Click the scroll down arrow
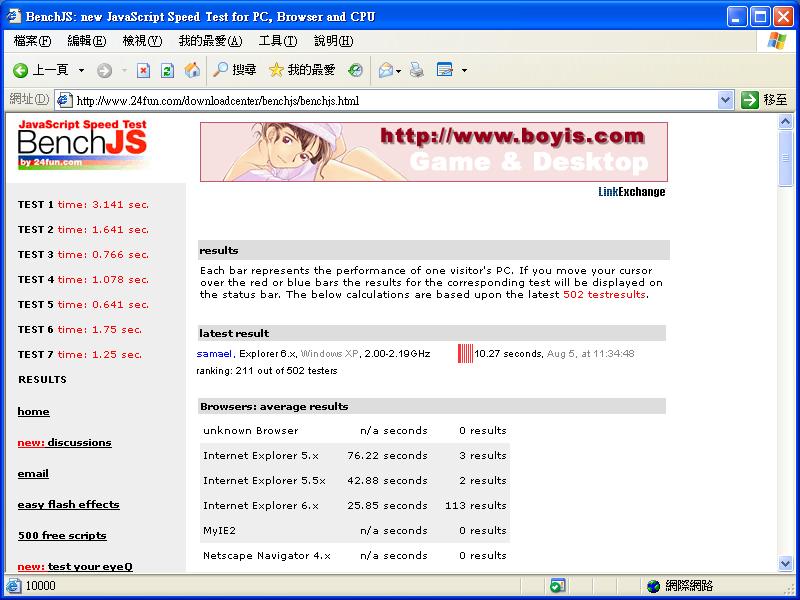The image size is (800, 600). click(x=785, y=563)
